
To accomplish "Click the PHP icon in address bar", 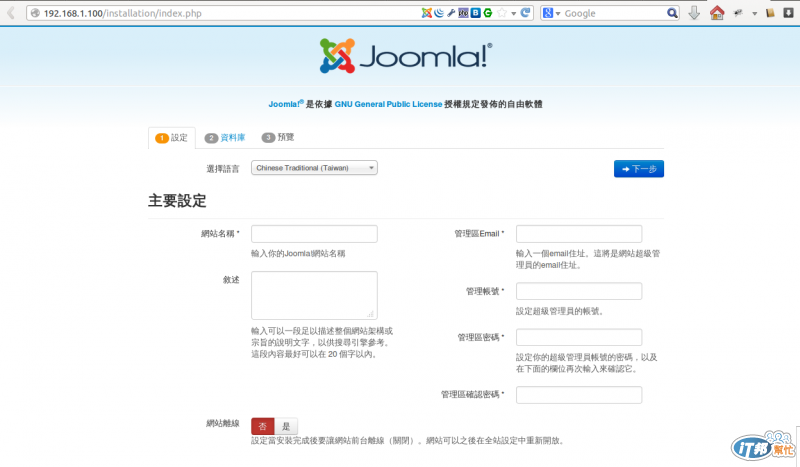I will [x=463, y=13].
